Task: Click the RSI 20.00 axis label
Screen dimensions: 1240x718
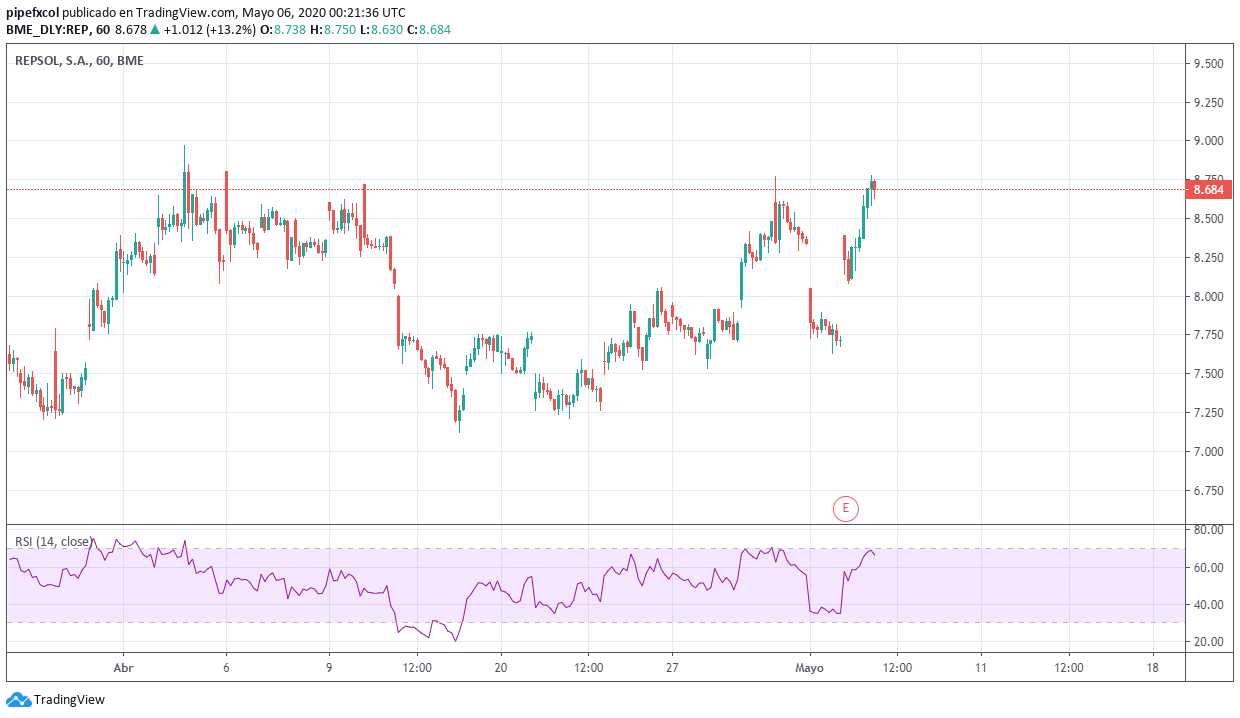Action: (x=1208, y=642)
